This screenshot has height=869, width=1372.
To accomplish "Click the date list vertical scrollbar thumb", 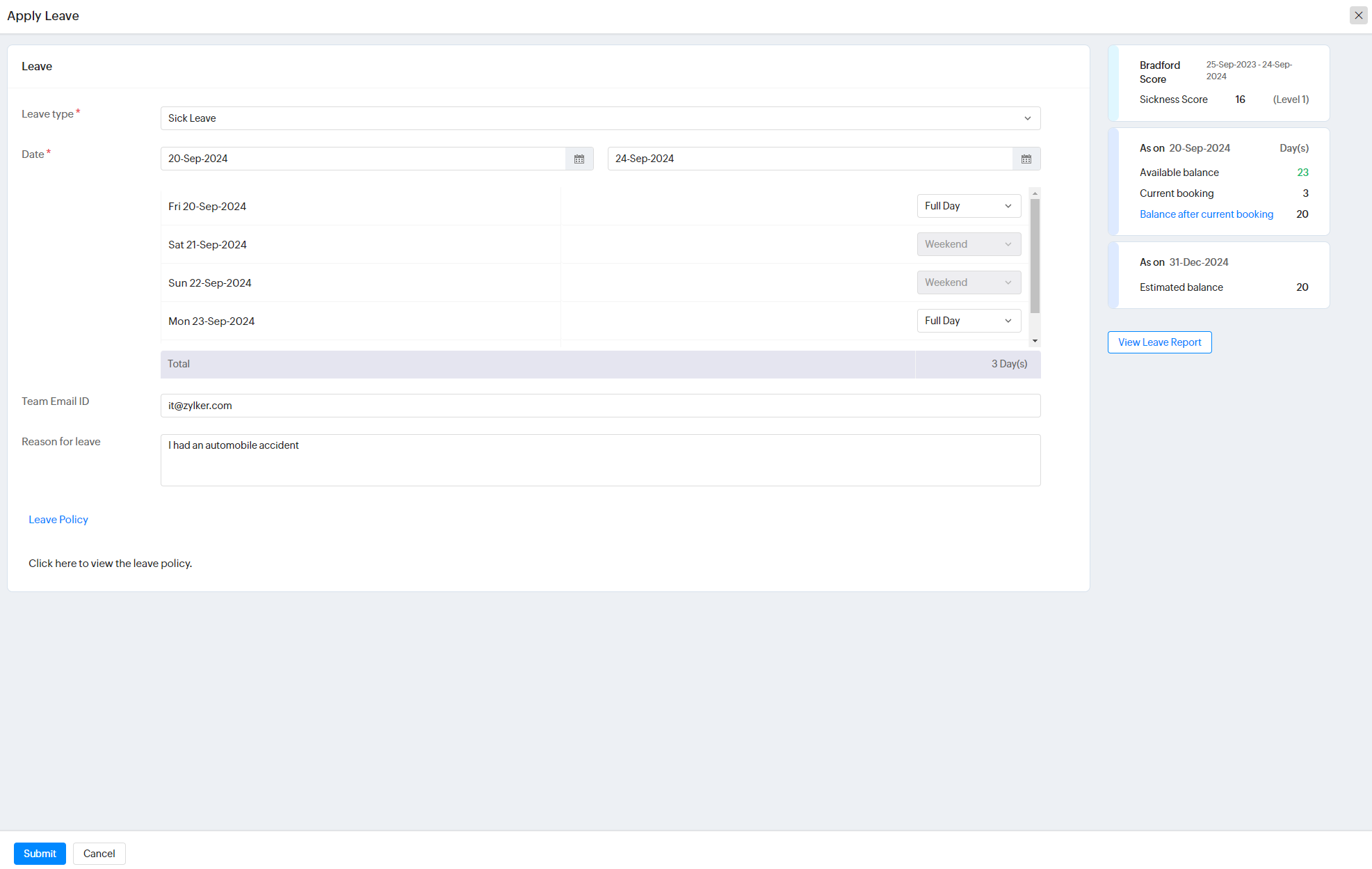I will point(1035,256).
